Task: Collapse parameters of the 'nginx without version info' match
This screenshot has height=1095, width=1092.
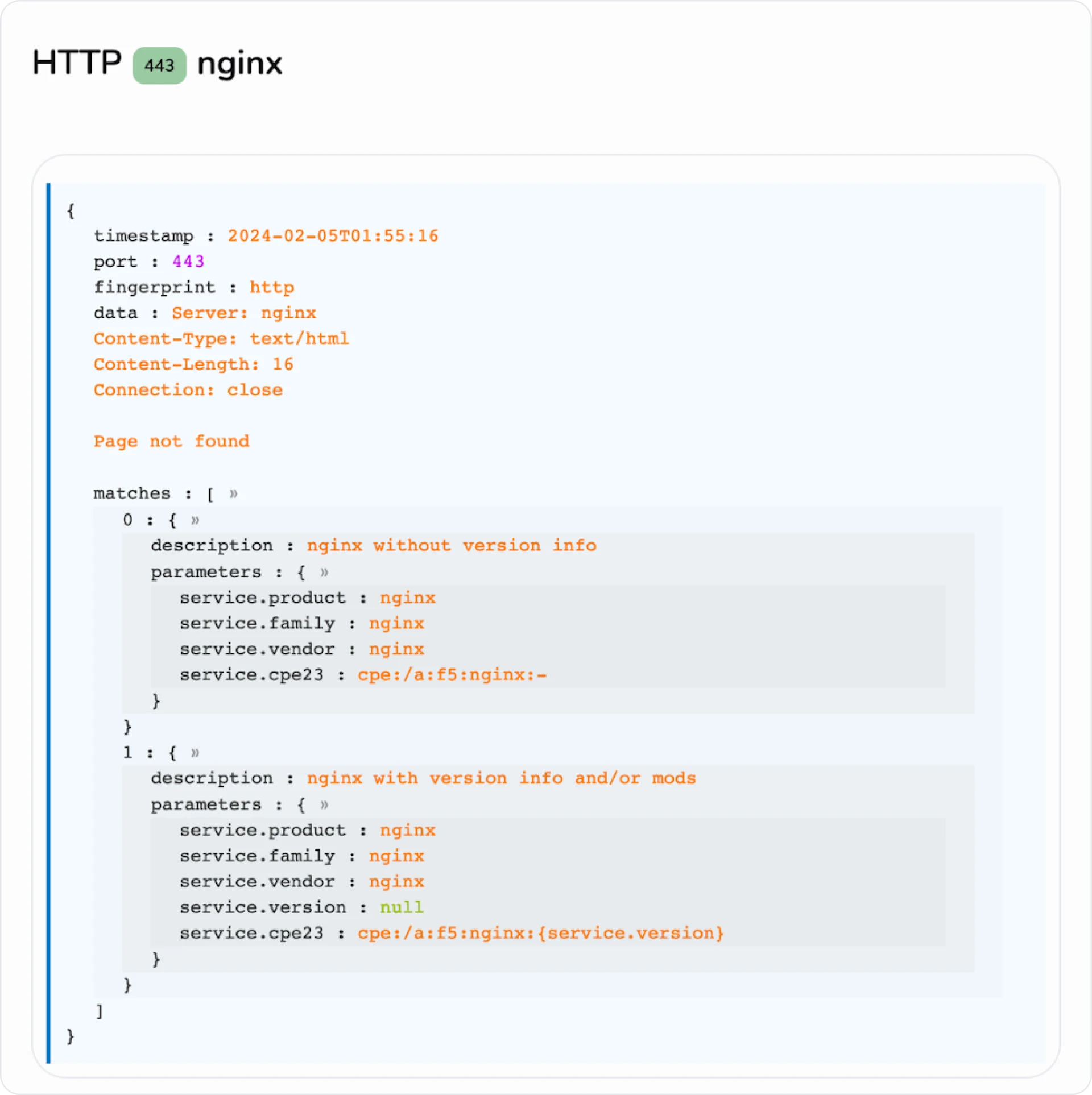Action: (324, 572)
